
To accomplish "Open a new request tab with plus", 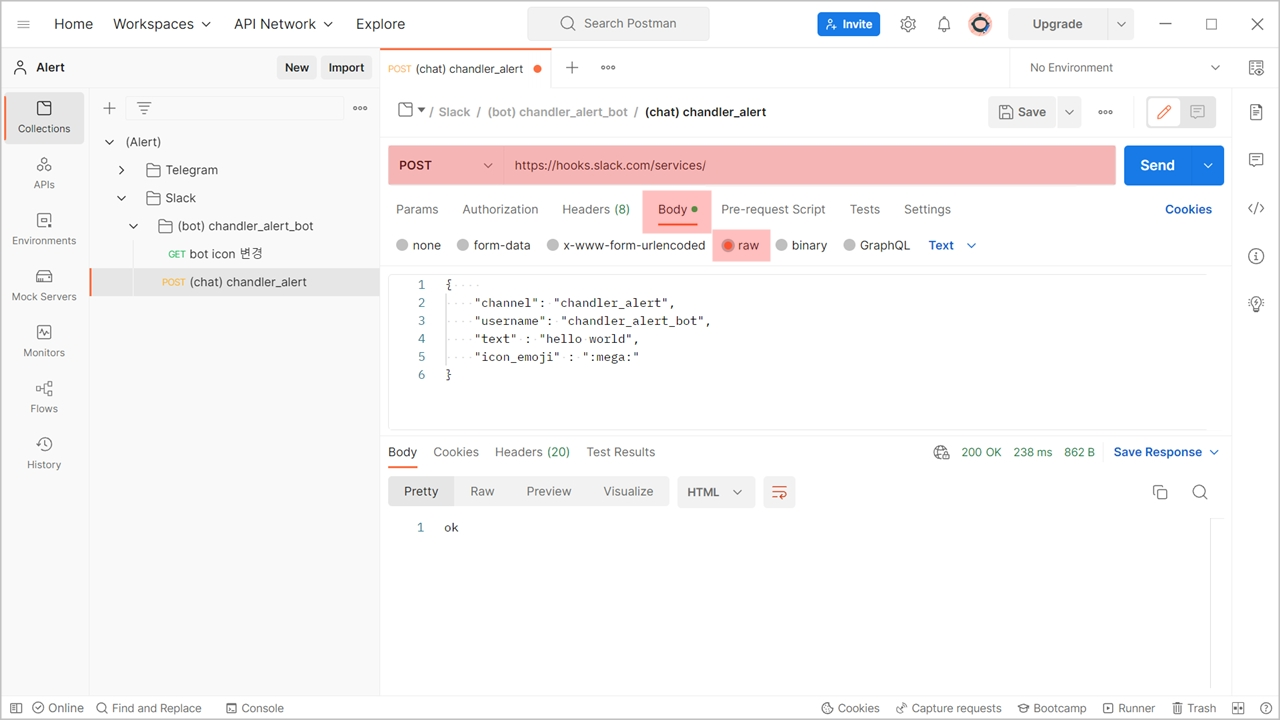I will coord(572,67).
